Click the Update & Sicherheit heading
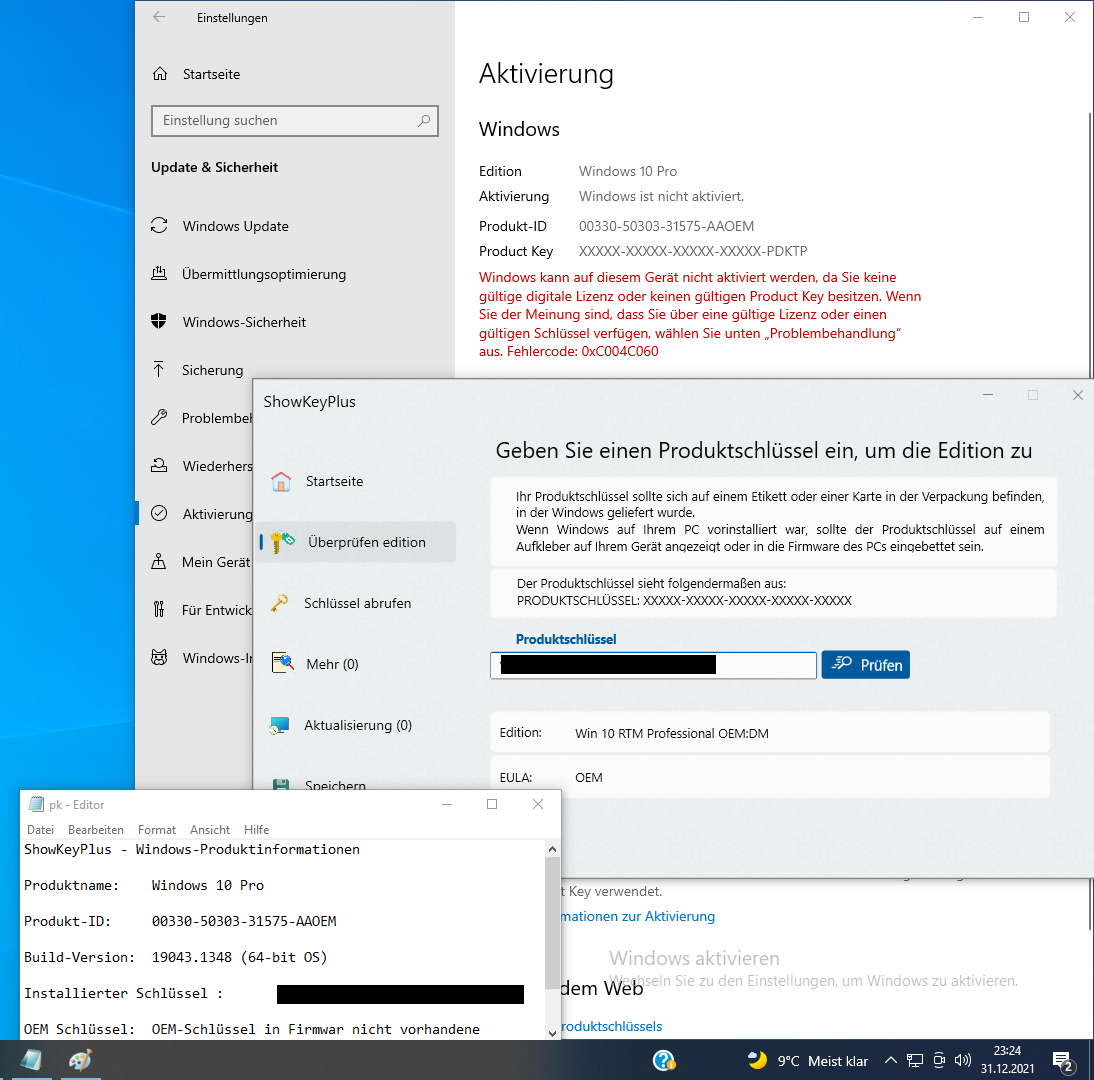 click(214, 167)
